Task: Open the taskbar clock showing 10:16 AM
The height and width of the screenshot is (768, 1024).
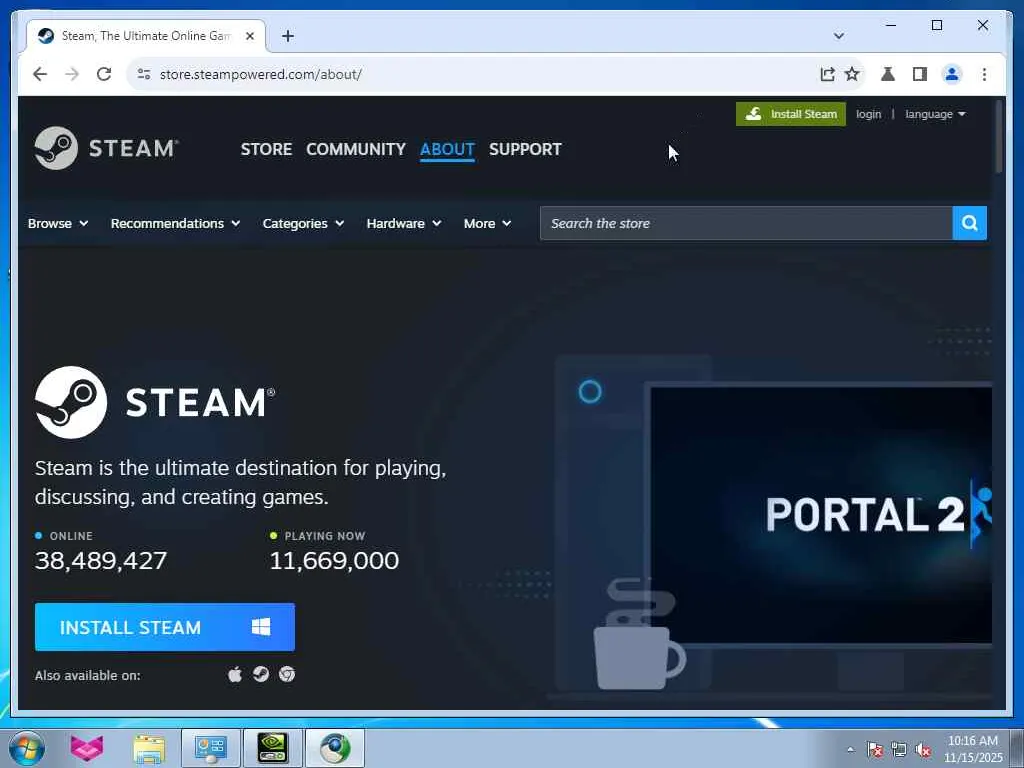Action: click(x=973, y=749)
